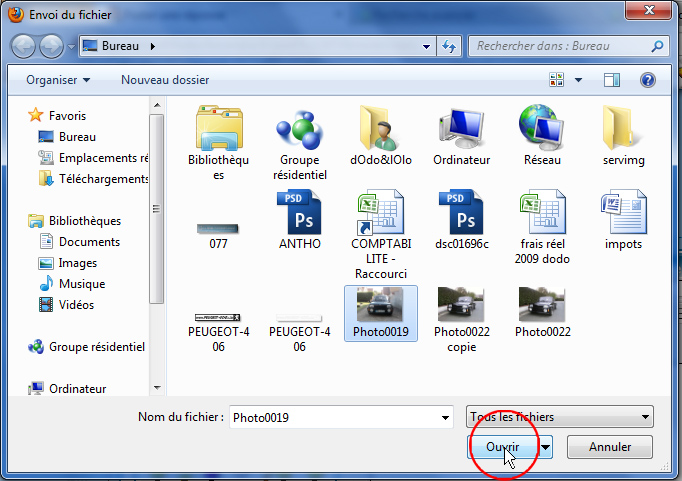Select the Groupe résidentiel icon in file list
The width and height of the screenshot is (682, 481).
tap(300, 128)
